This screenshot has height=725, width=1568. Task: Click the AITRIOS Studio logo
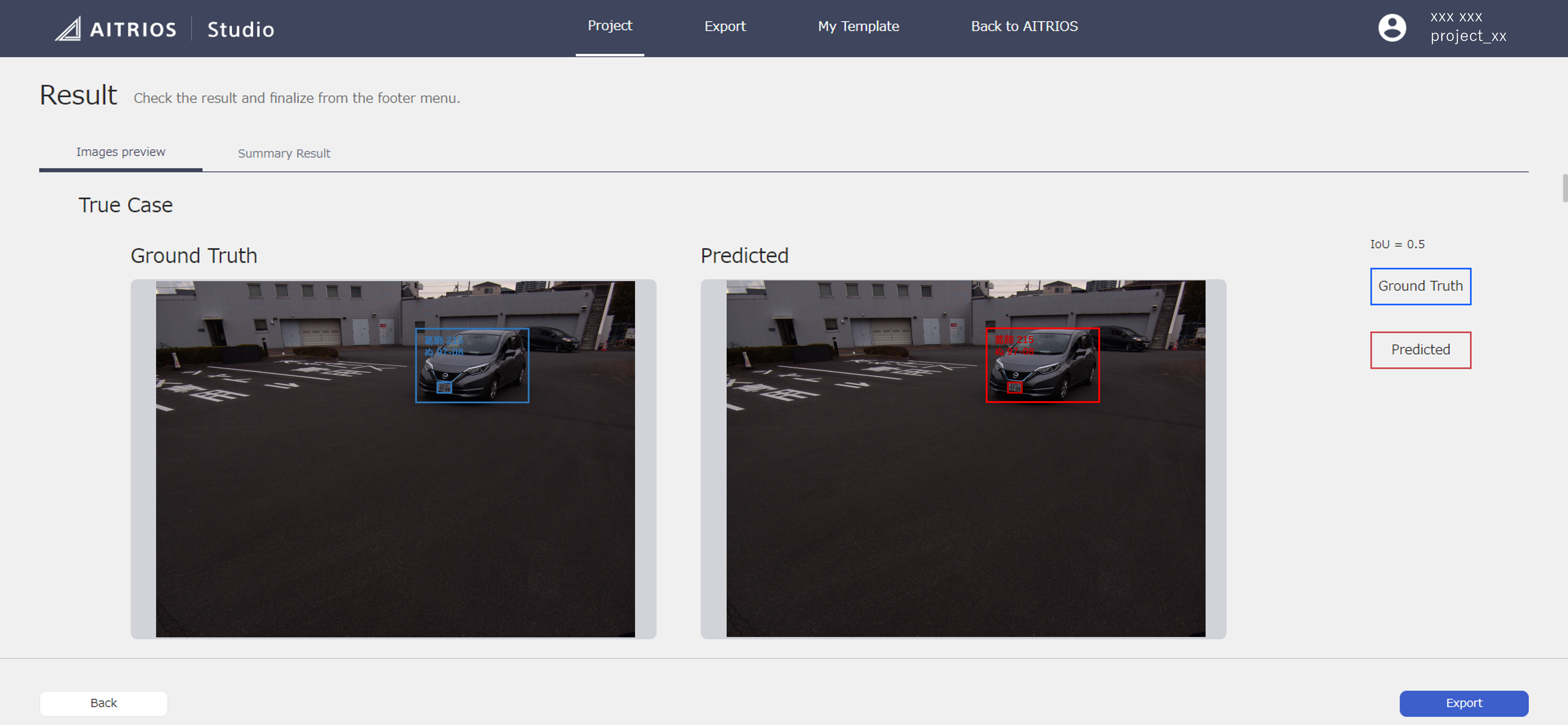click(x=164, y=28)
